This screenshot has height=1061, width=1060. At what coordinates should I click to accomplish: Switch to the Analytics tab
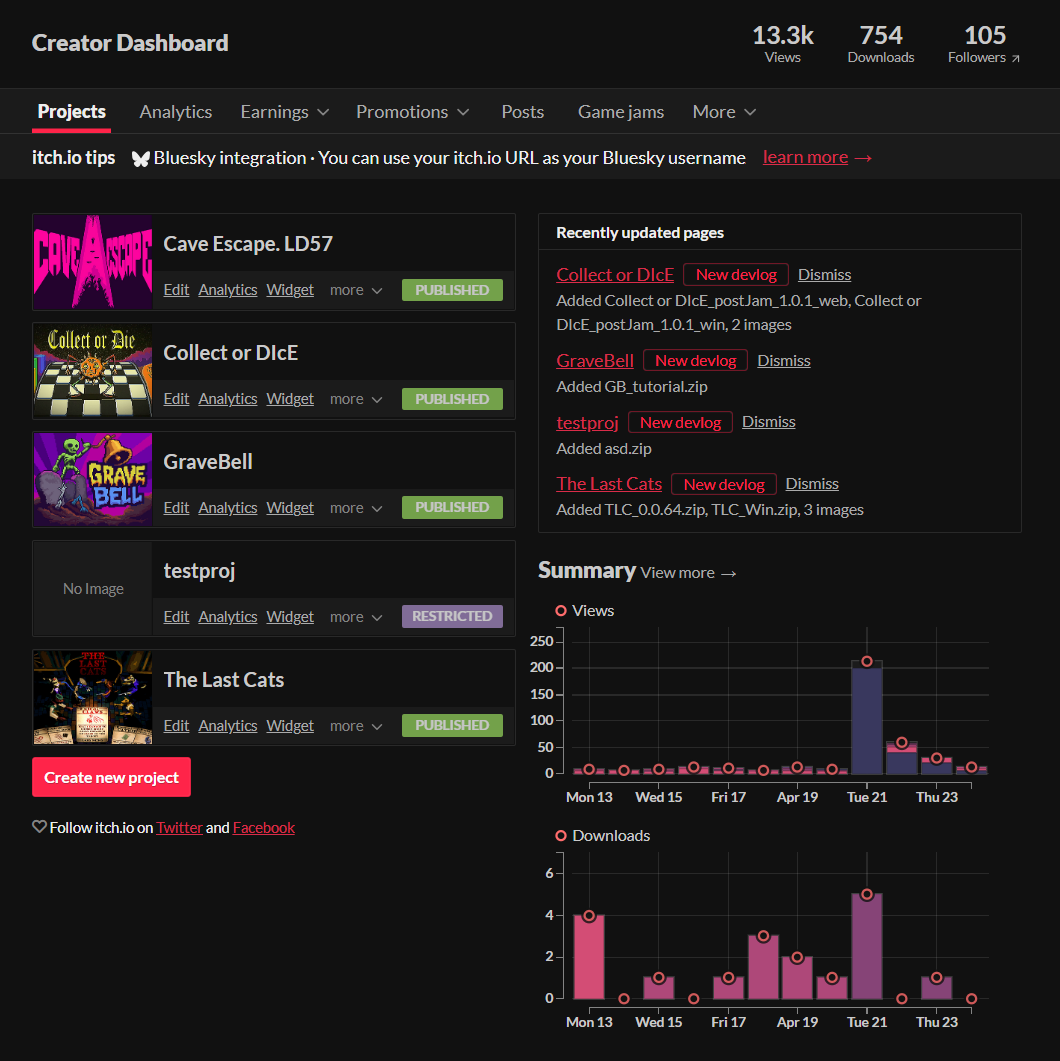(x=176, y=112)
